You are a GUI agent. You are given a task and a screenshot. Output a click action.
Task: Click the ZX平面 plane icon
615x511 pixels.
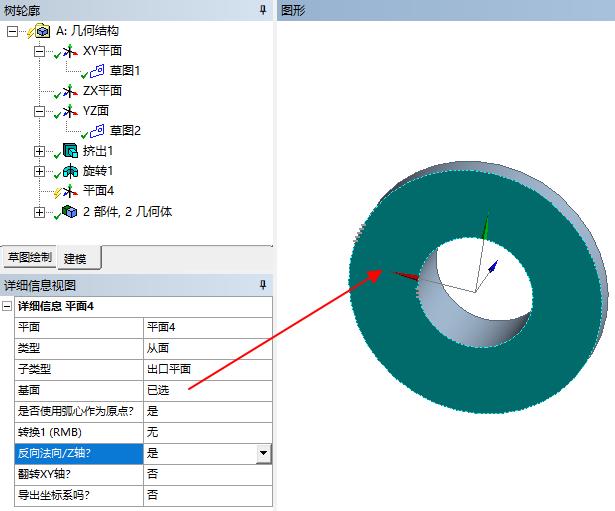pyautogui.click(x=69, y=91)
